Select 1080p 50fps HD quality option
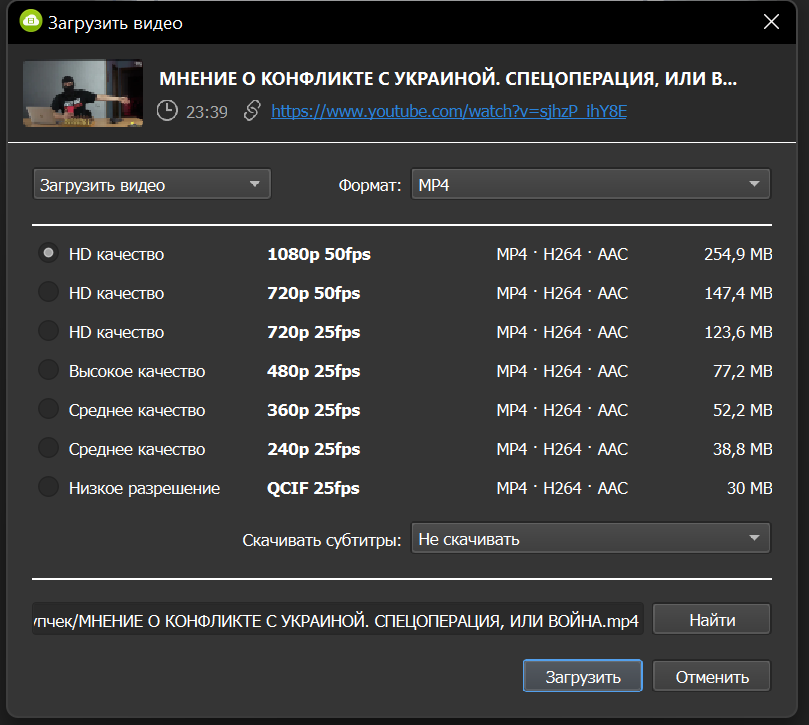This screenshot has width=809, height=725. (x=47, y=254)
